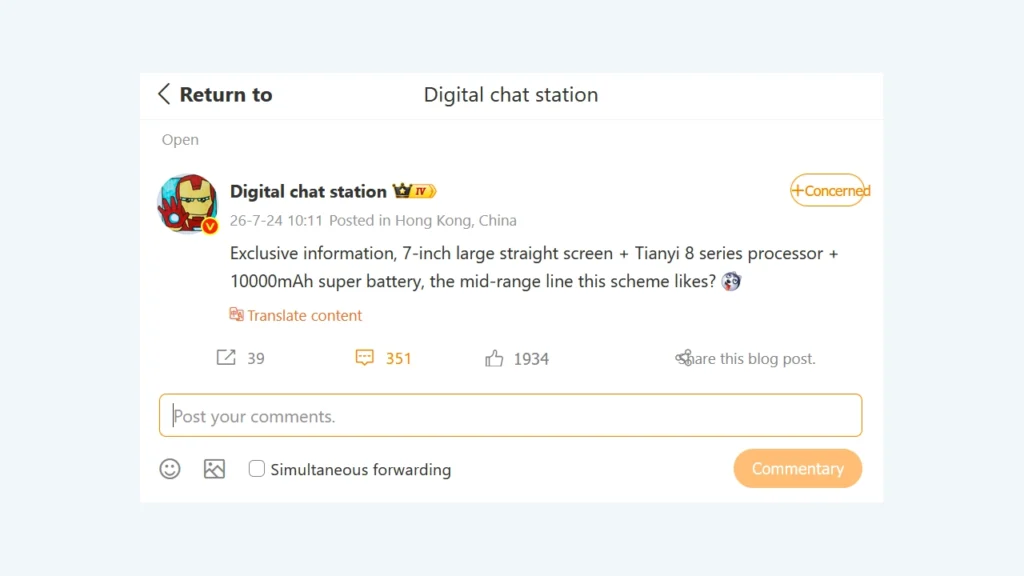This screenshot has height=576, width=1024.
Task: Click the crown level IV badge
Action: point(414,191)
